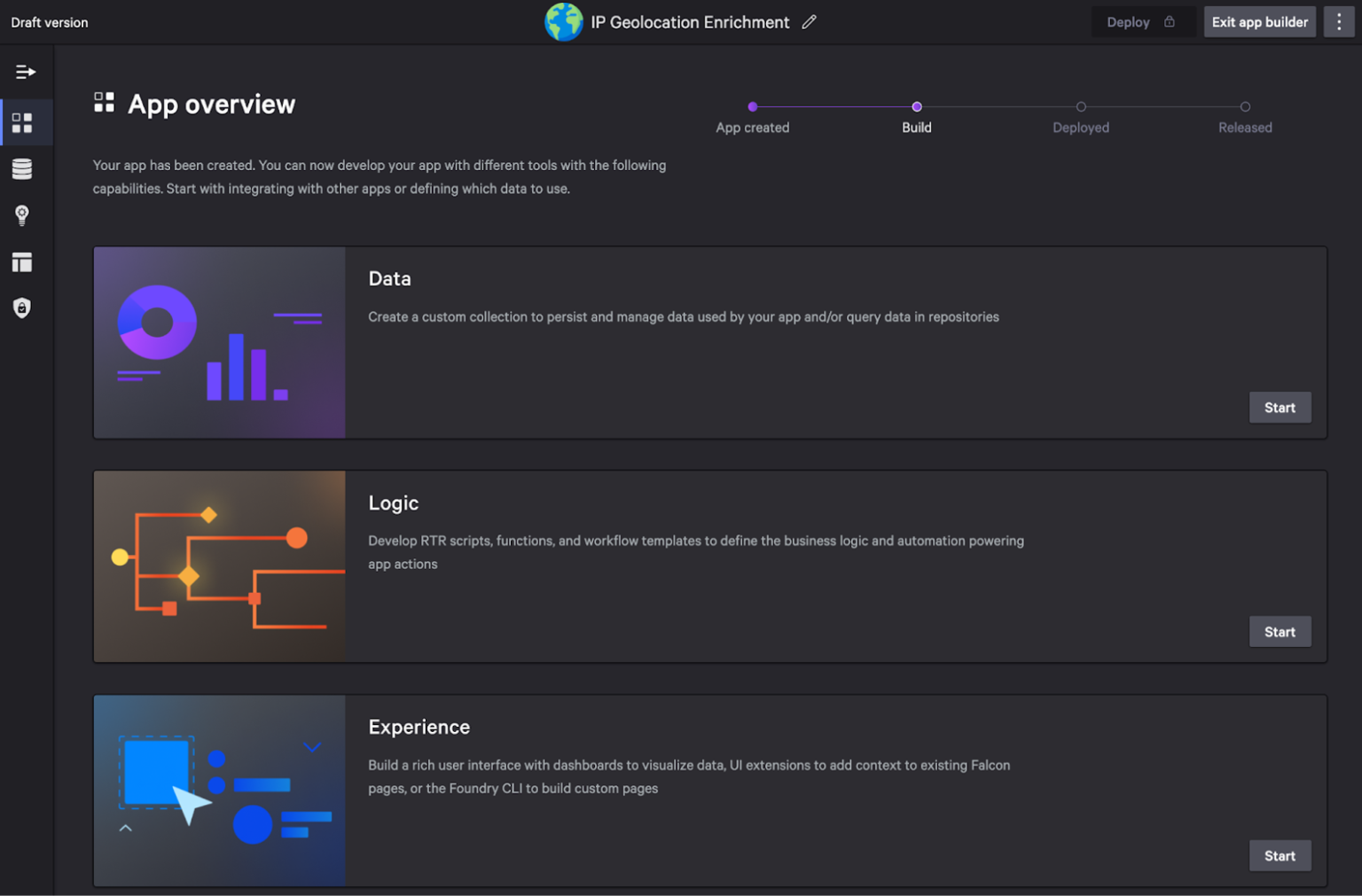Click the Draft version label
Image resolution: width=1362 pixels, height=896 pixels.
(x=49, y=21)
